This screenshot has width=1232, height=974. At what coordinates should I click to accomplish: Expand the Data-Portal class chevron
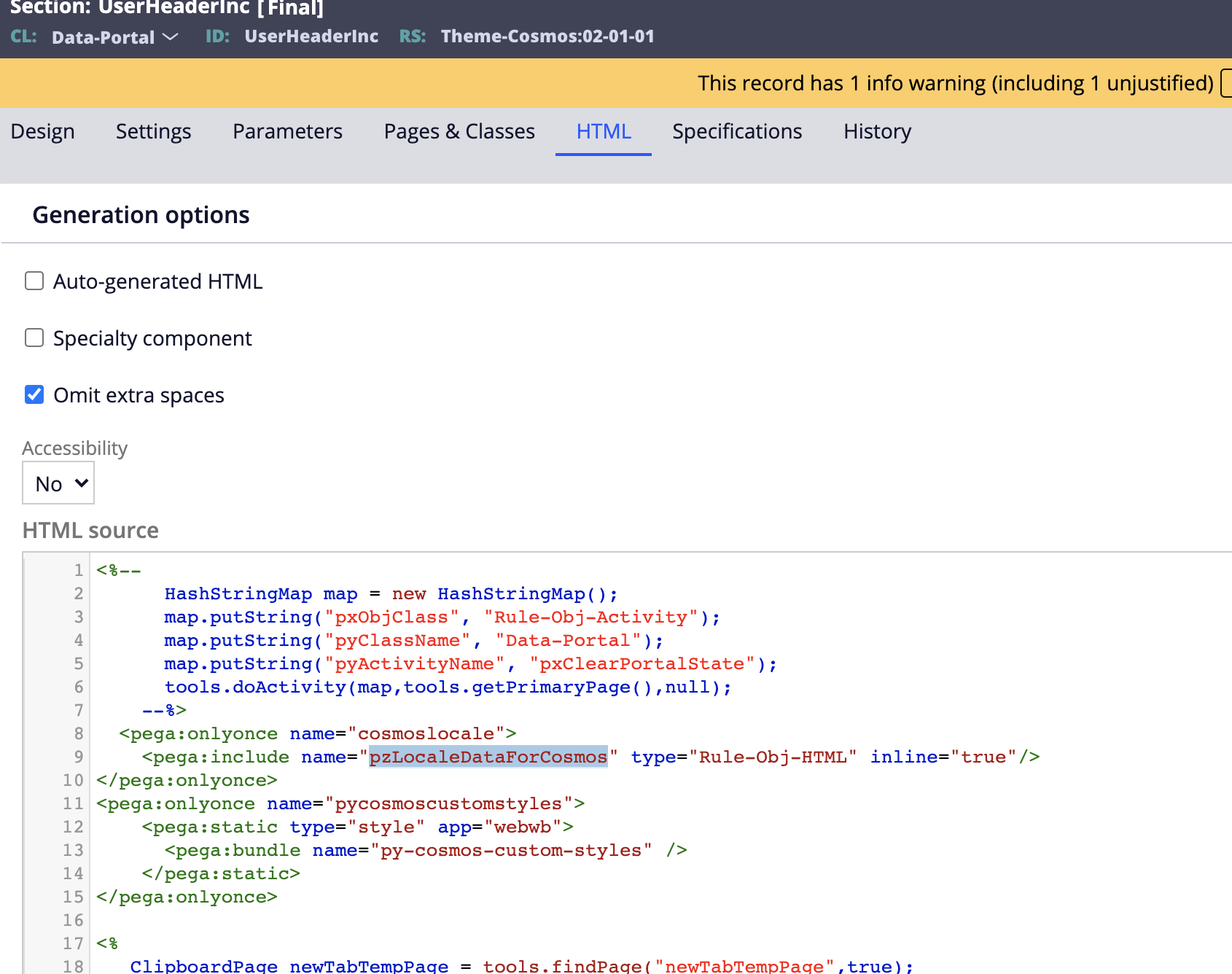tap(171, 36)
